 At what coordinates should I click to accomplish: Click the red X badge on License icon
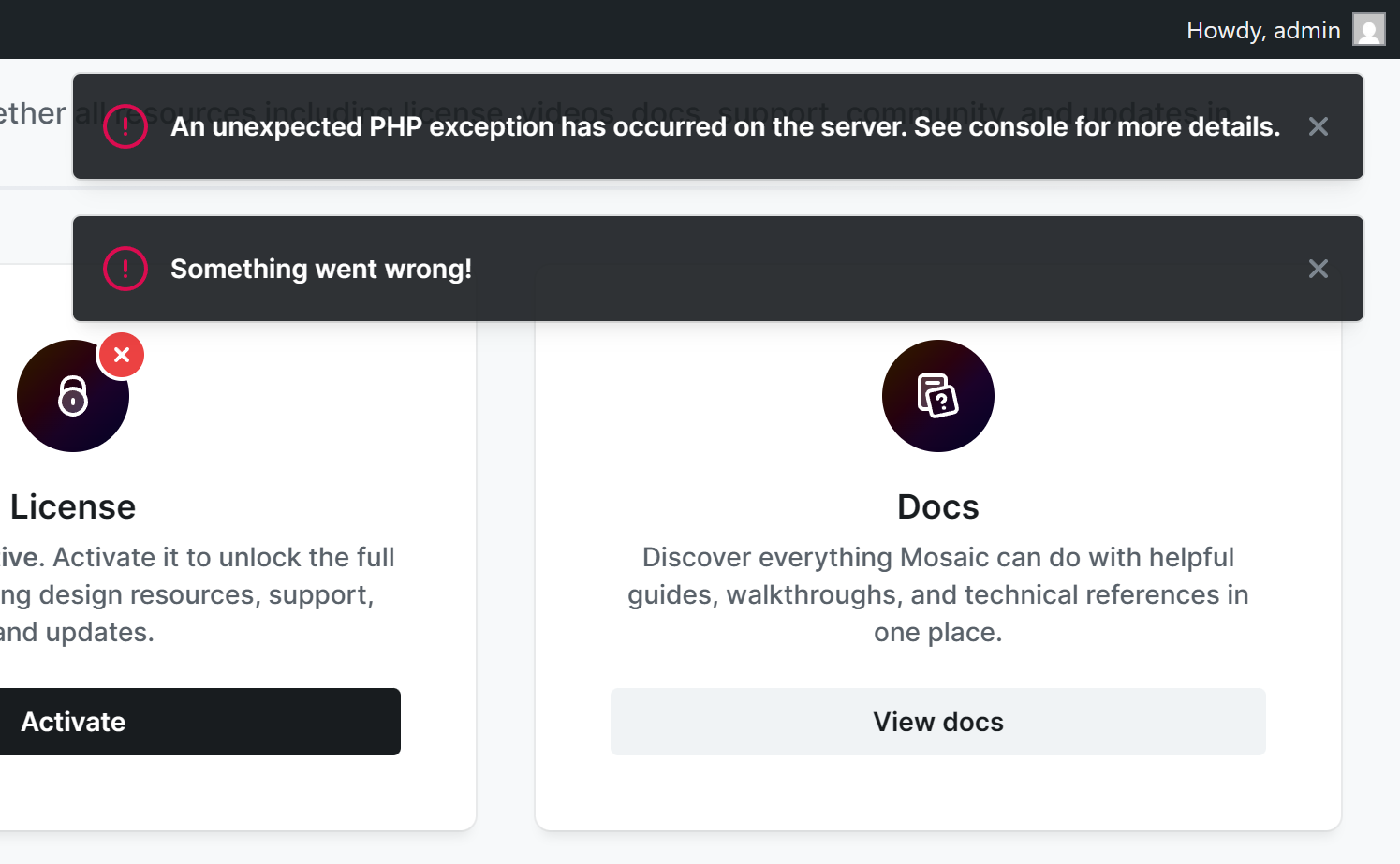[122, 355]
